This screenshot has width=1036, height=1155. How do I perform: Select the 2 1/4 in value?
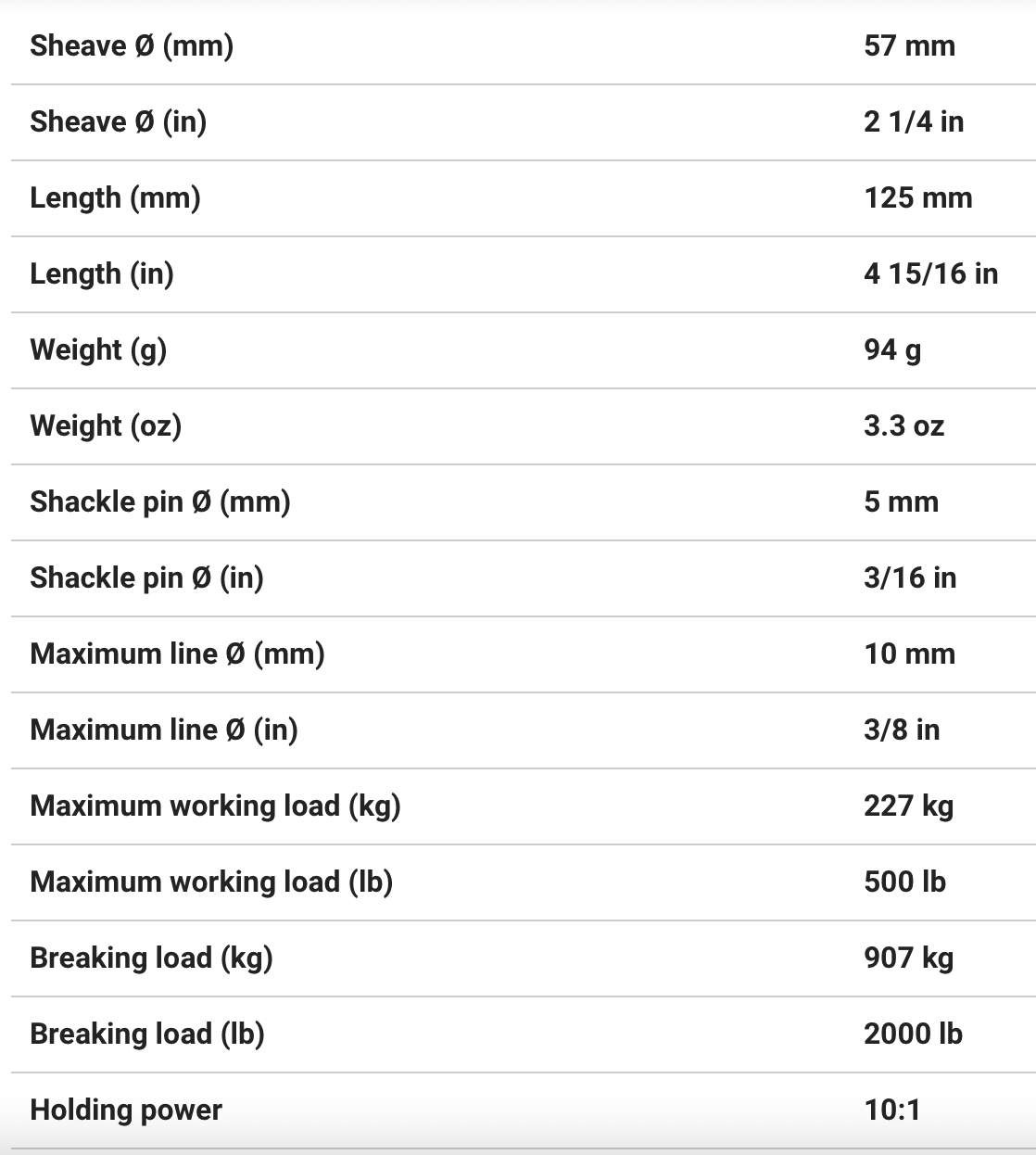[914, 121]
